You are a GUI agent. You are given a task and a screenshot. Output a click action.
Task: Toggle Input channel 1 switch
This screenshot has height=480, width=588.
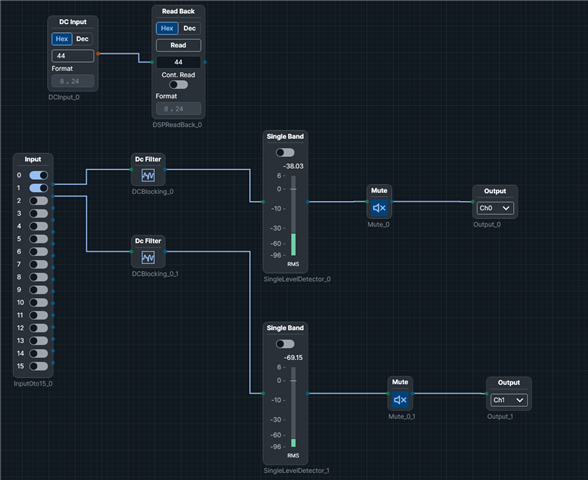39,188
